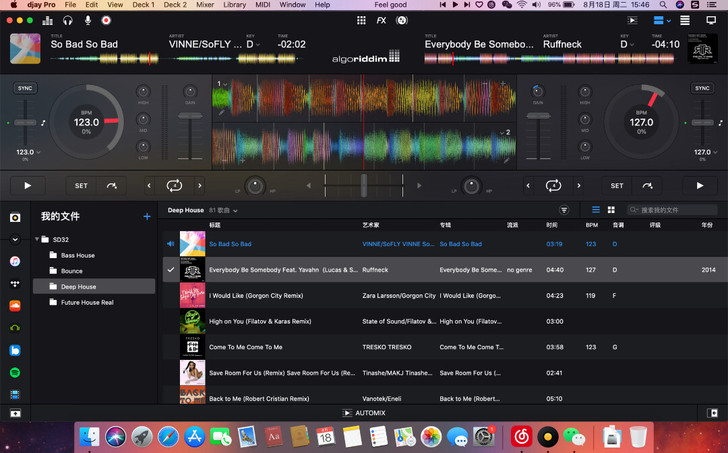
Task: Toggle the queue panel icon at bottom right
Action: [x=713, y=413]
